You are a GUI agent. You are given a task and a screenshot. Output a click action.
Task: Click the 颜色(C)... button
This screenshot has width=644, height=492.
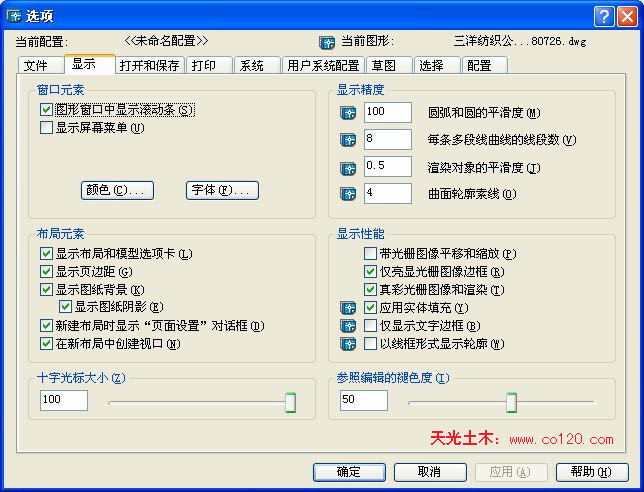pyautogui.click(x=117, y=190)
